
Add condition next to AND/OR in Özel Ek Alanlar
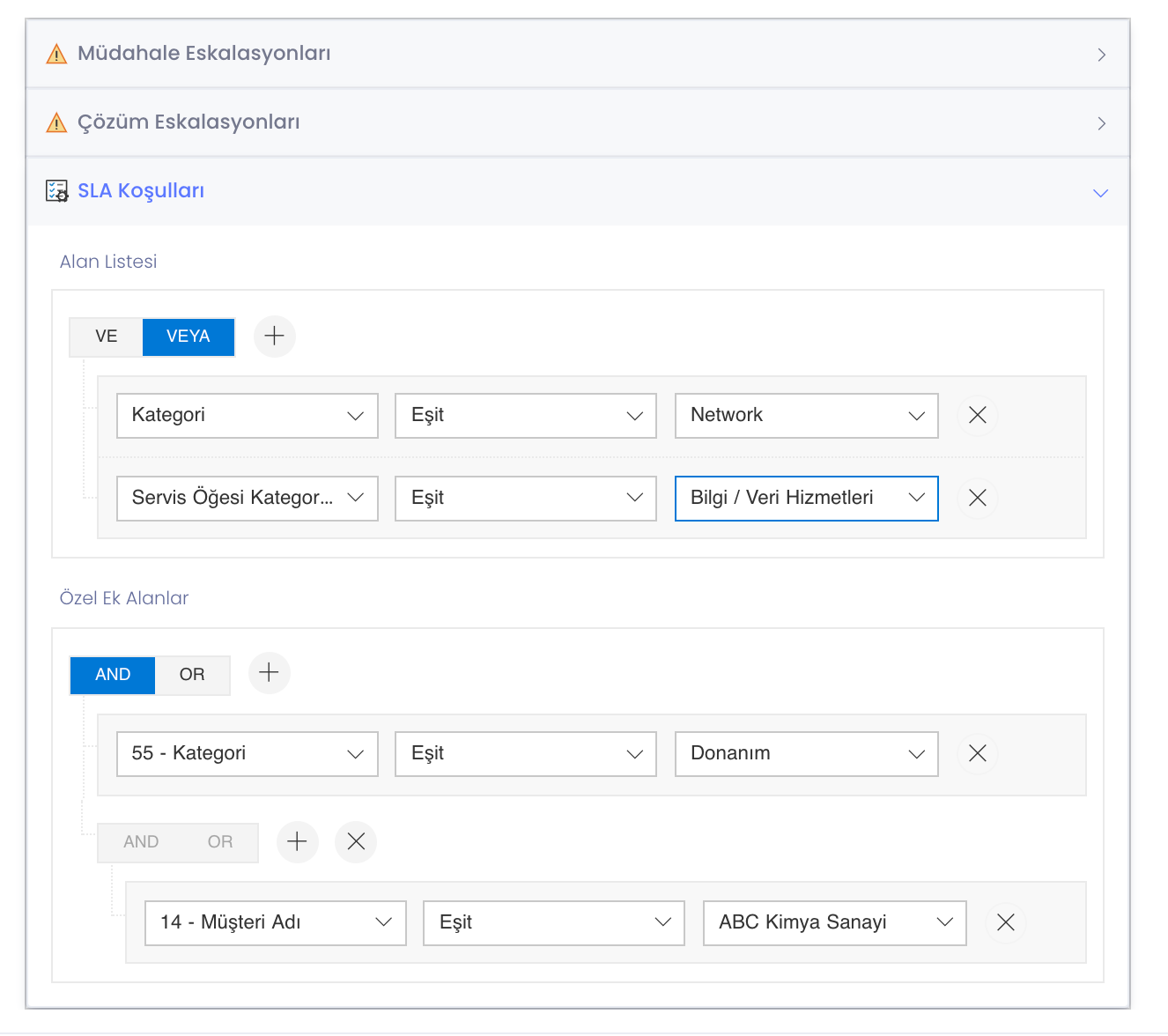[x=270, y=674]
